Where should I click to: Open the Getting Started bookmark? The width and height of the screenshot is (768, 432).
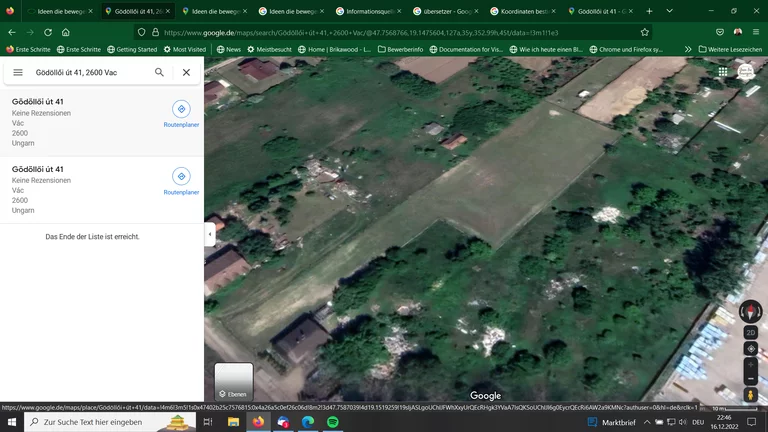pyautogui.click(x=132, y=49)
